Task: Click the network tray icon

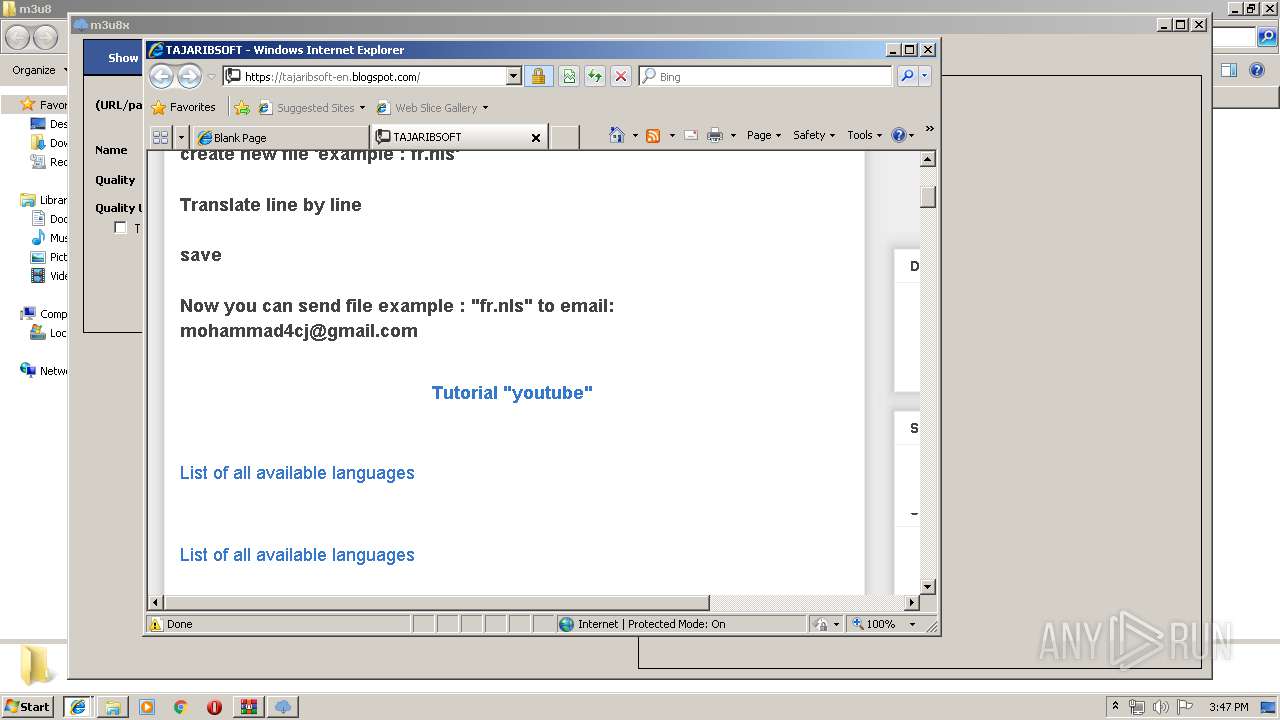Action: pos(1137,706)
